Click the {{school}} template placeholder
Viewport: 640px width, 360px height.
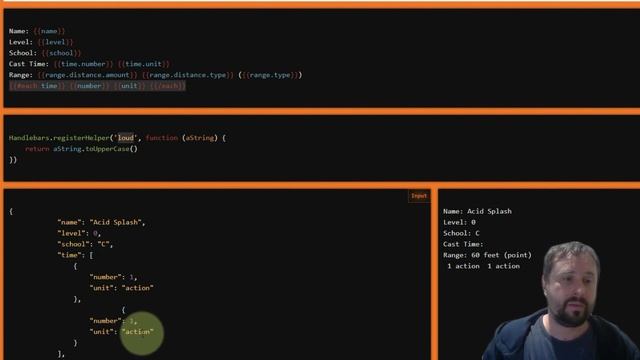tap(61, 53)
